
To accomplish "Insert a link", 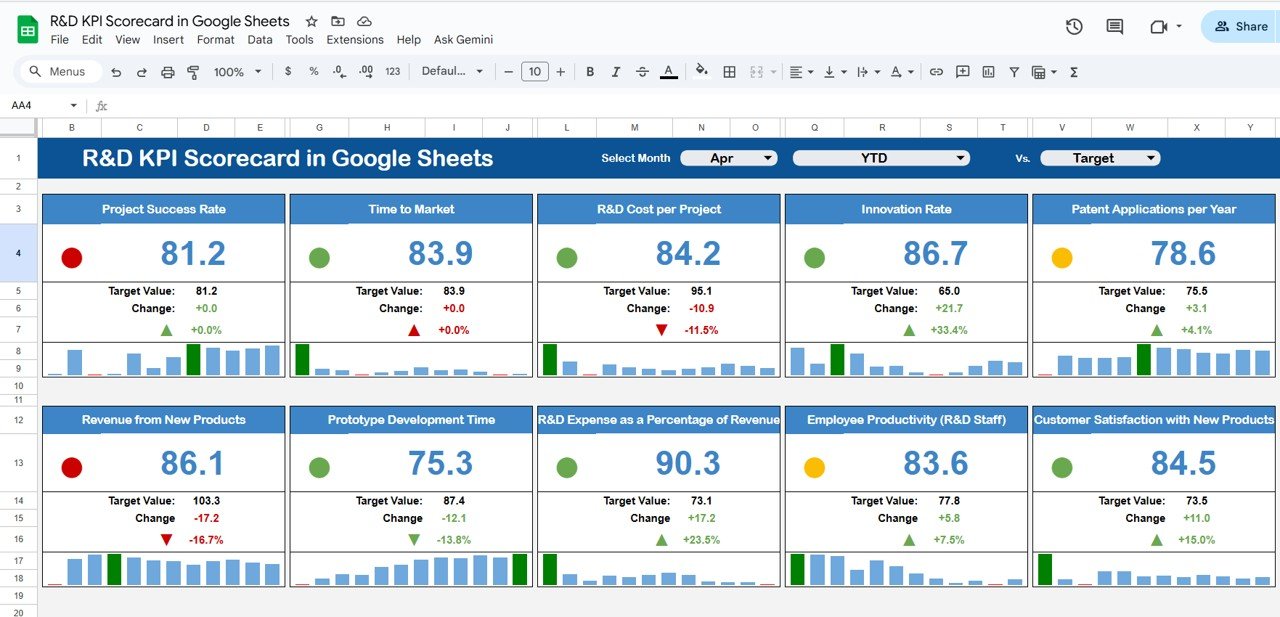I will click(936, 71).
